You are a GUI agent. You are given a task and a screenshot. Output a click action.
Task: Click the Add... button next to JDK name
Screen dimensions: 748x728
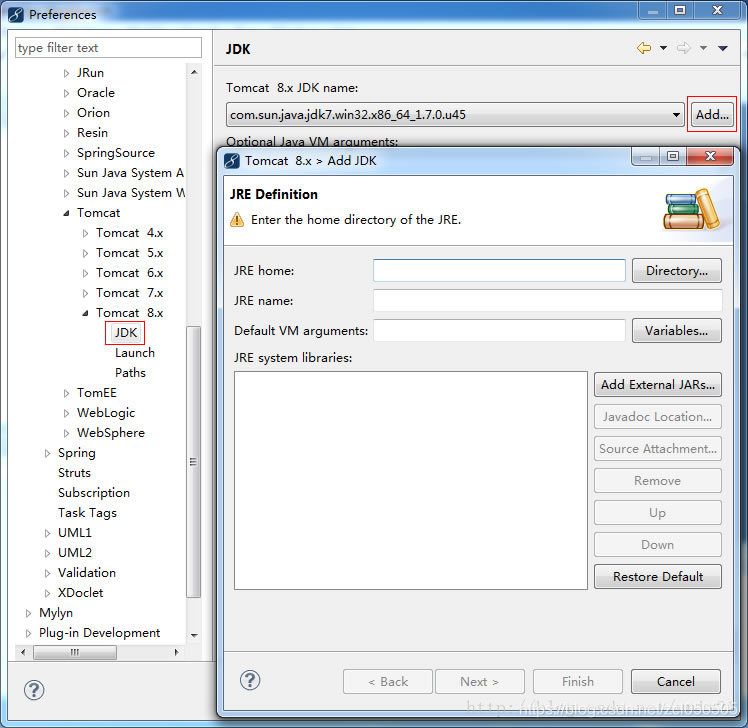point(712,114)
